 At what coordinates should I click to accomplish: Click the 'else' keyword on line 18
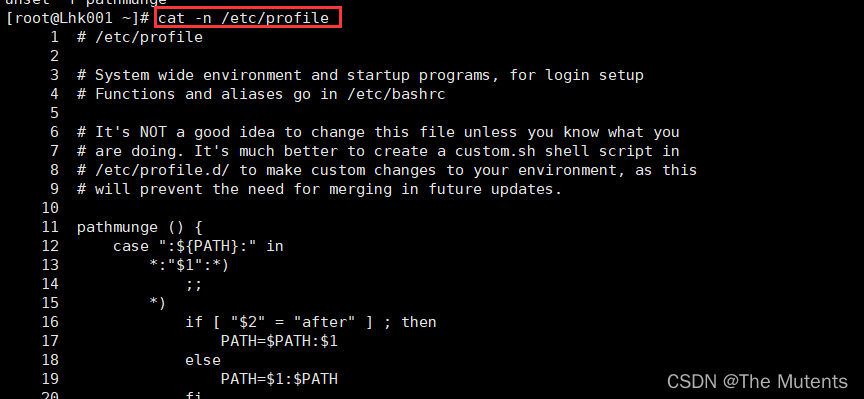[x=203, y=360]
